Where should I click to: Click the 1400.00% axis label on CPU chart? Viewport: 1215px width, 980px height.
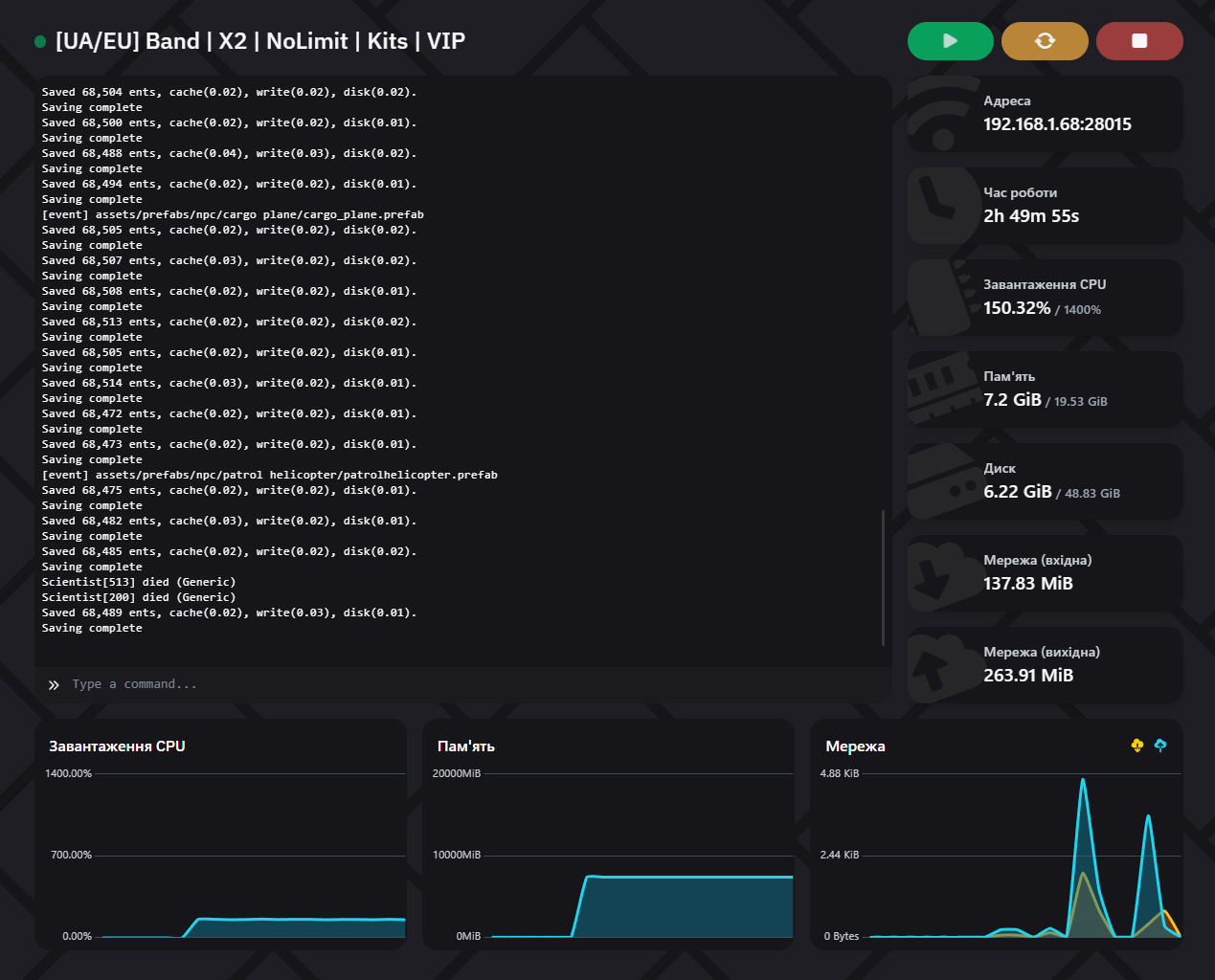click(68, 773)
